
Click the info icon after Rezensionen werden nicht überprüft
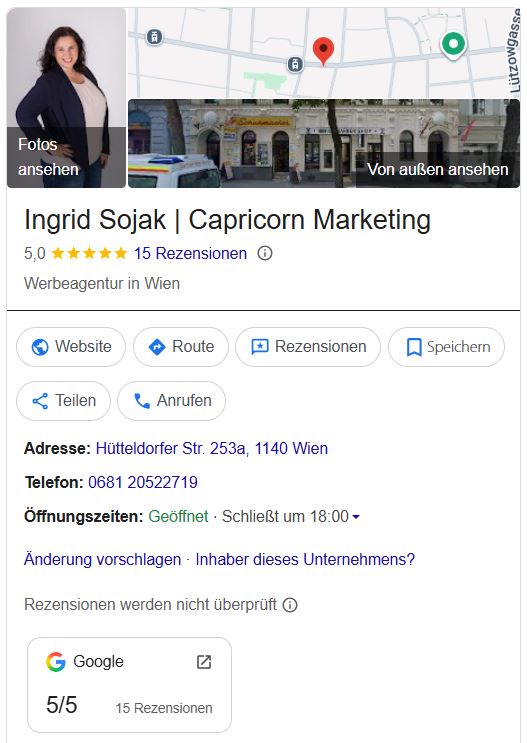point(290,605)
